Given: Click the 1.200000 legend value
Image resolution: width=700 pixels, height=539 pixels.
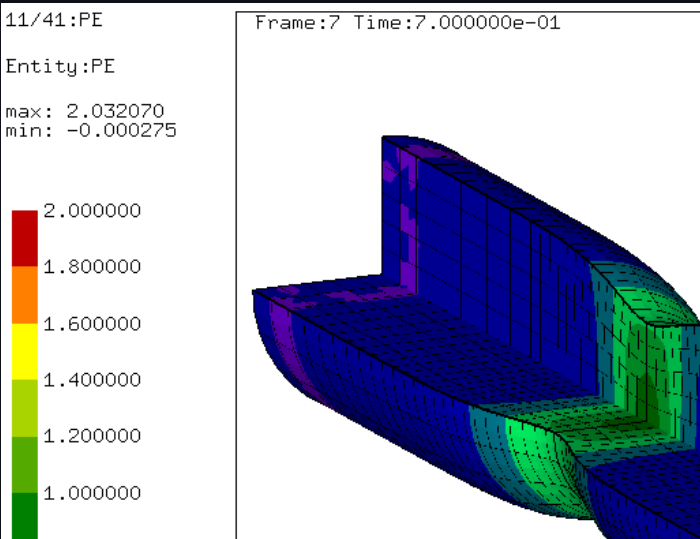Looking at the screenshot, I should click(92, 436).
